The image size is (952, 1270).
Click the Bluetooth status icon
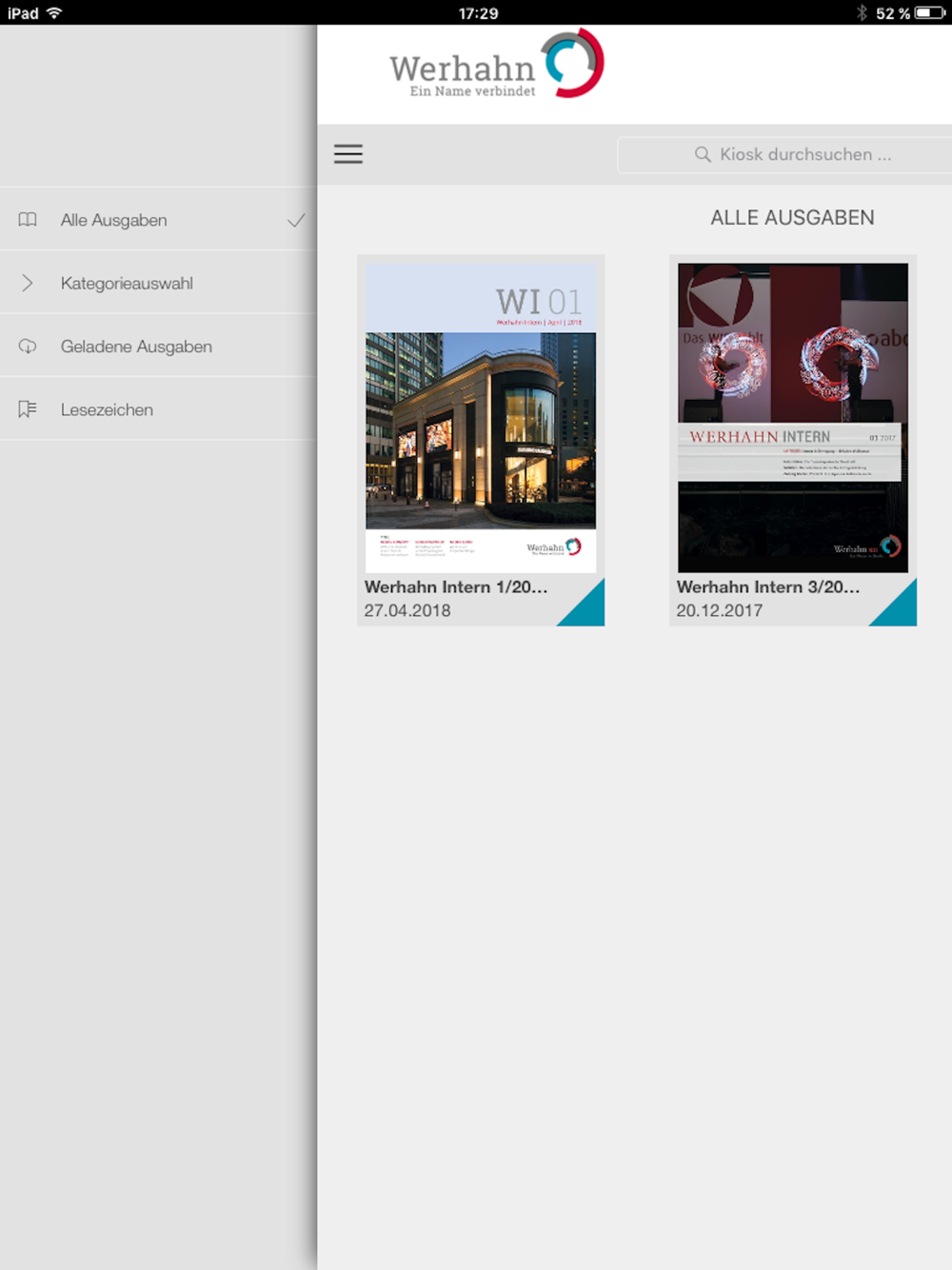click(x=862, y=12)
